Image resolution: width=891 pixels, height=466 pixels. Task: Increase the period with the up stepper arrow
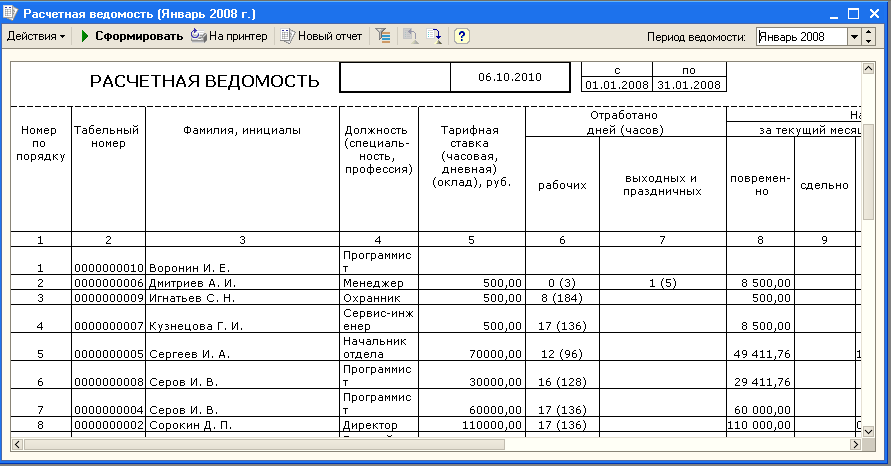coord(868,33)
